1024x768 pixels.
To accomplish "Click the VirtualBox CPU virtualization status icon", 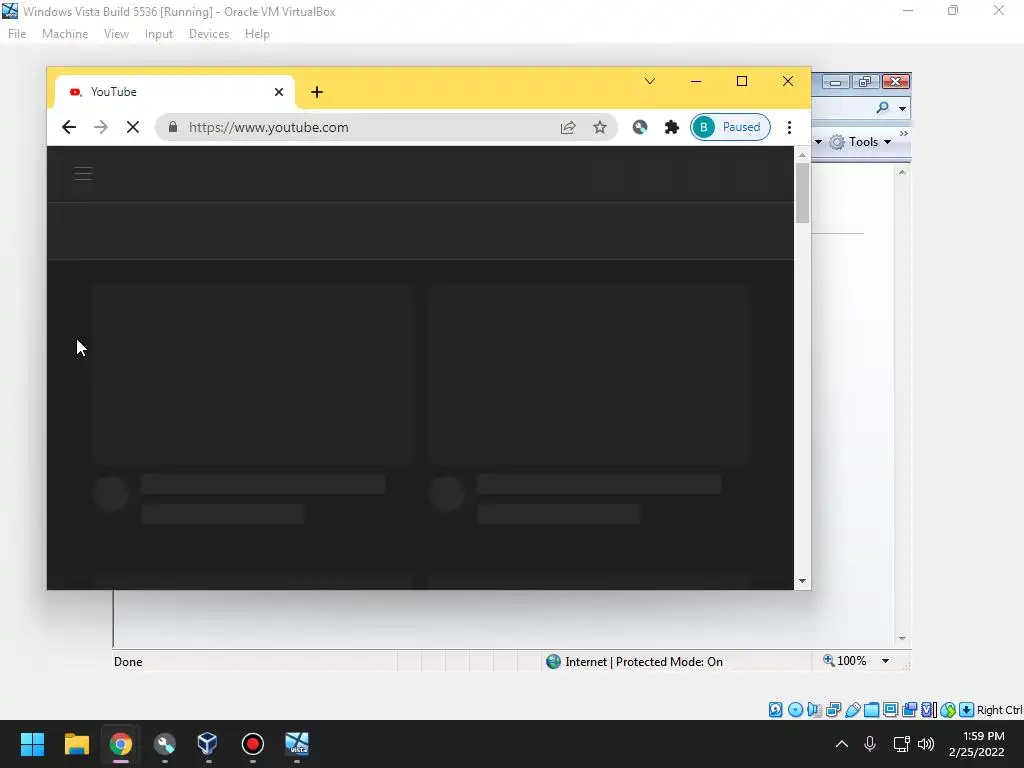I will (x=928, y=709).
